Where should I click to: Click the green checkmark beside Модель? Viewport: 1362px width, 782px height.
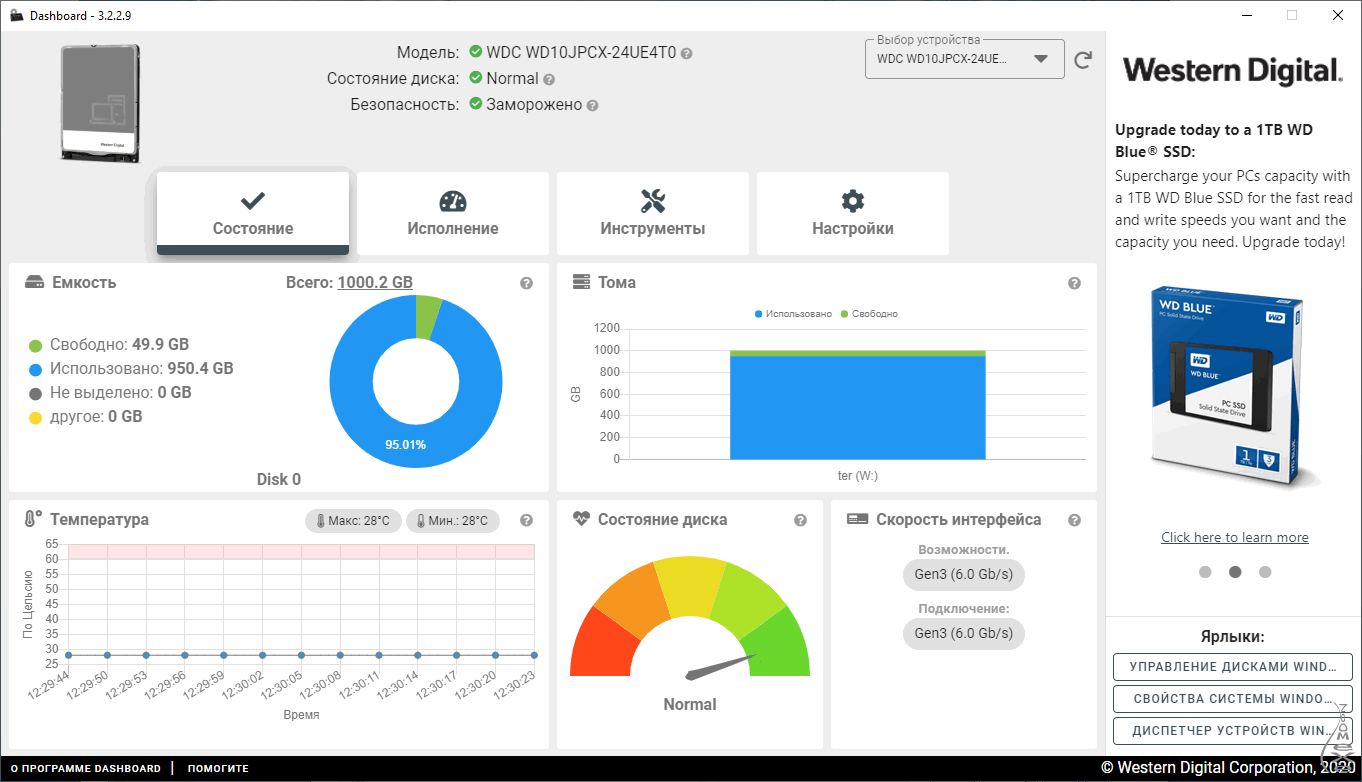[x=476, y=52]
